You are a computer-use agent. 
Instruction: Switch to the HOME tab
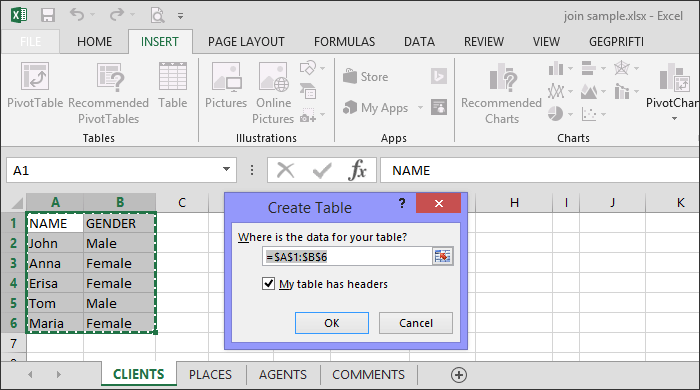coord(94,42)
